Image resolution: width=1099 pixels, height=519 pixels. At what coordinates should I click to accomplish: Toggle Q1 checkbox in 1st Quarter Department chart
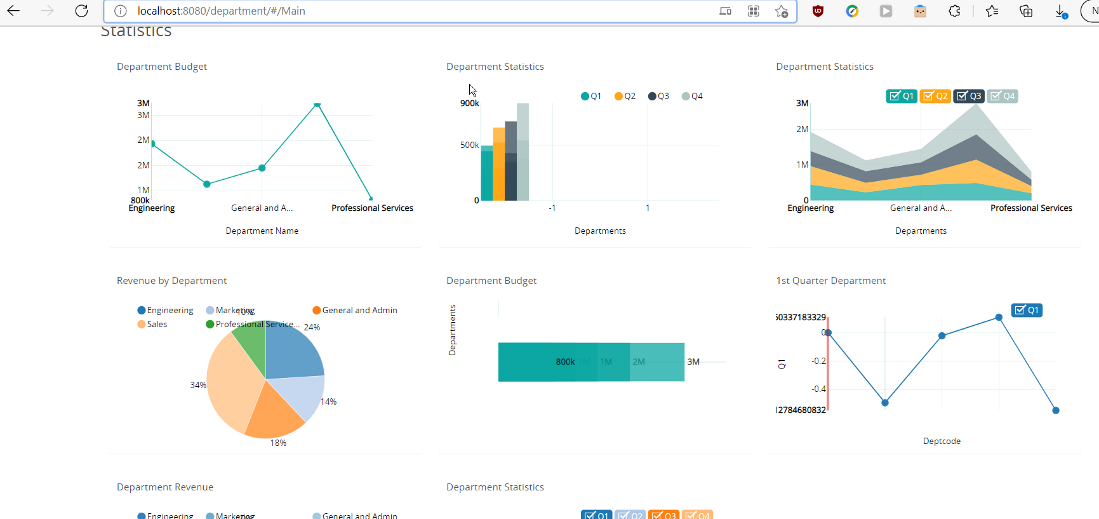1027,310
